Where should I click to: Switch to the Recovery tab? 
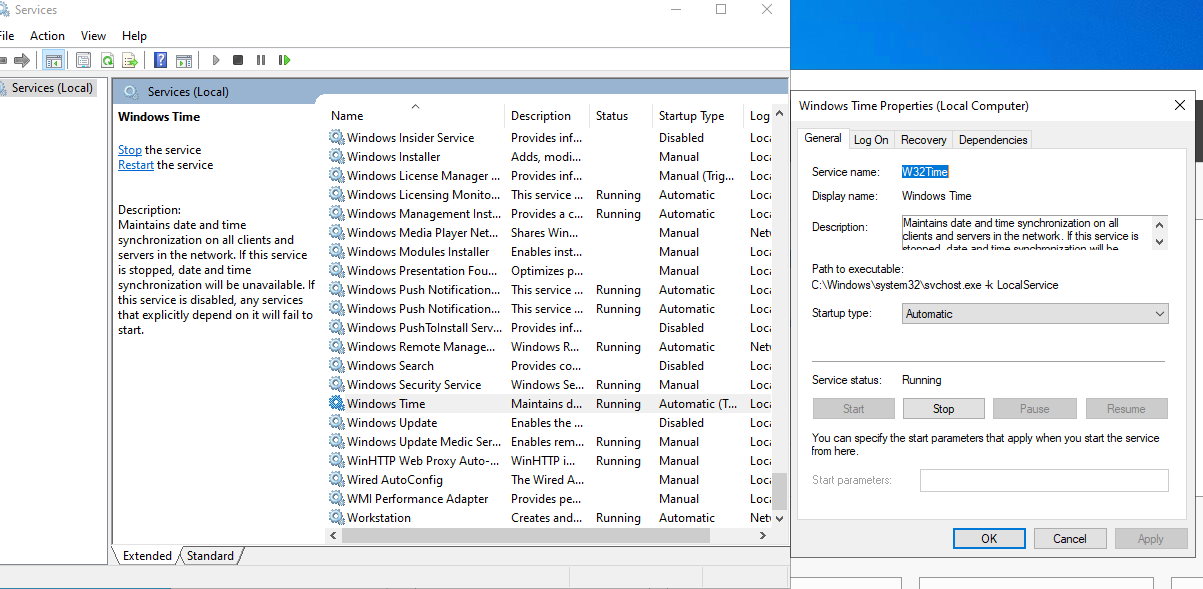(x=923, y=140)
